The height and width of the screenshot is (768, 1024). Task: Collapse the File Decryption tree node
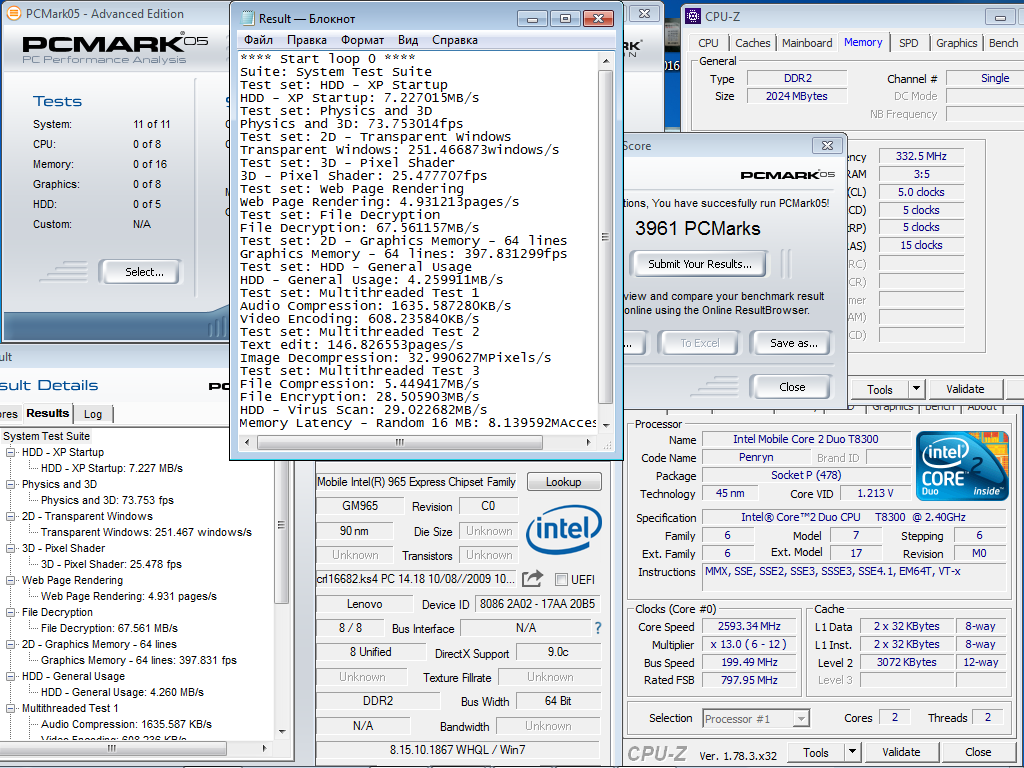click(x=10, y=612)
